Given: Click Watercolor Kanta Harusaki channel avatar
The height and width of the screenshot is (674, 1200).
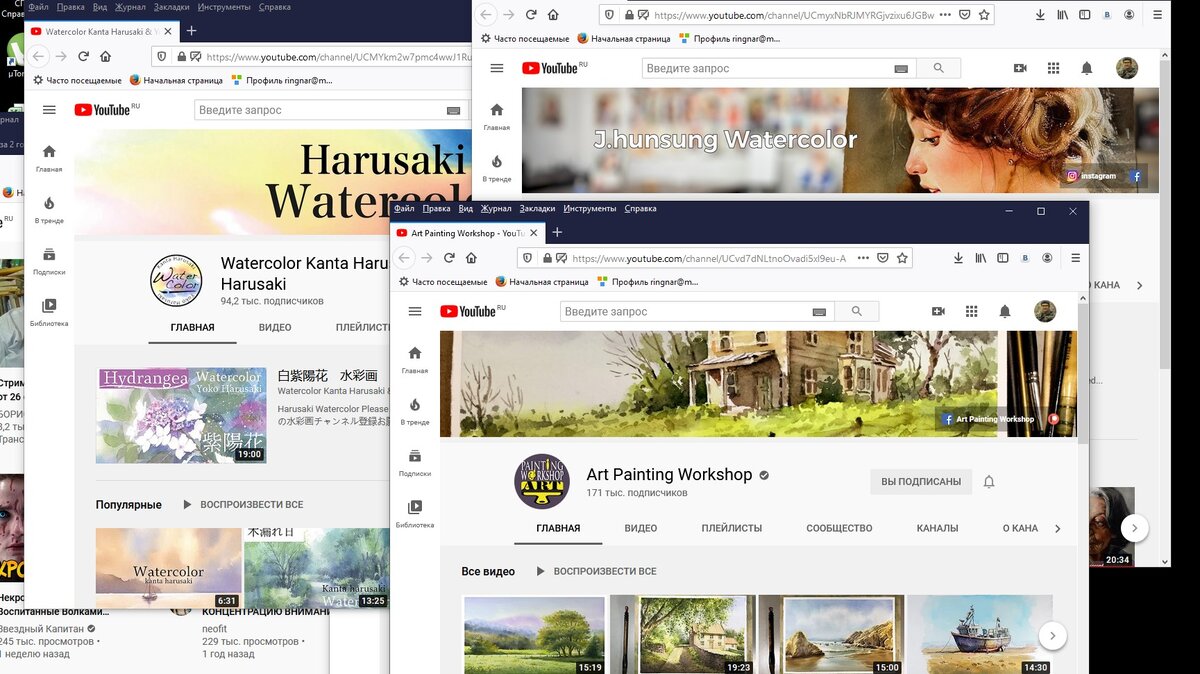Looking at the screenshot, I should (176, 281).
